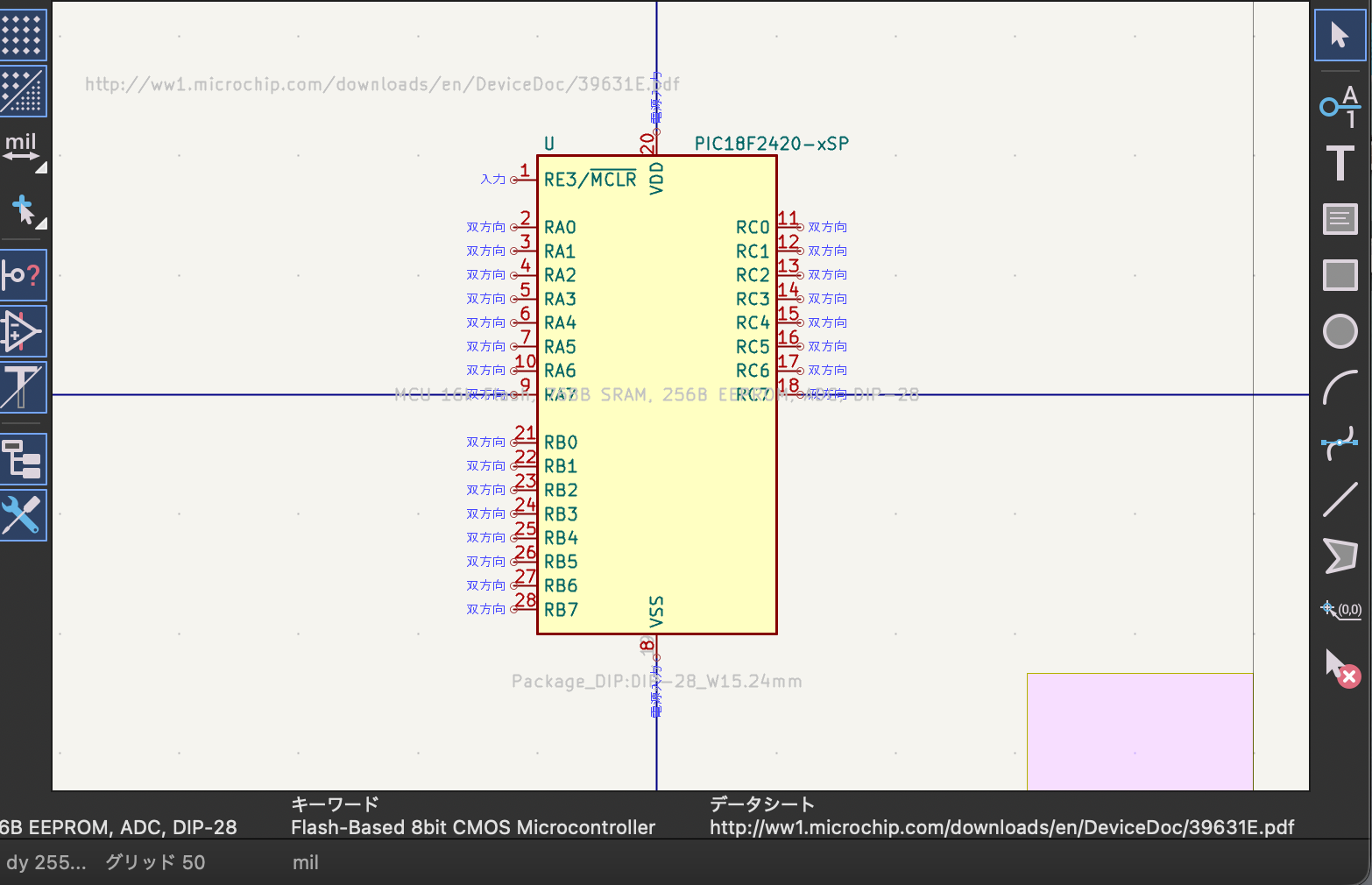Select the line drawing tool

point(1340,499)
